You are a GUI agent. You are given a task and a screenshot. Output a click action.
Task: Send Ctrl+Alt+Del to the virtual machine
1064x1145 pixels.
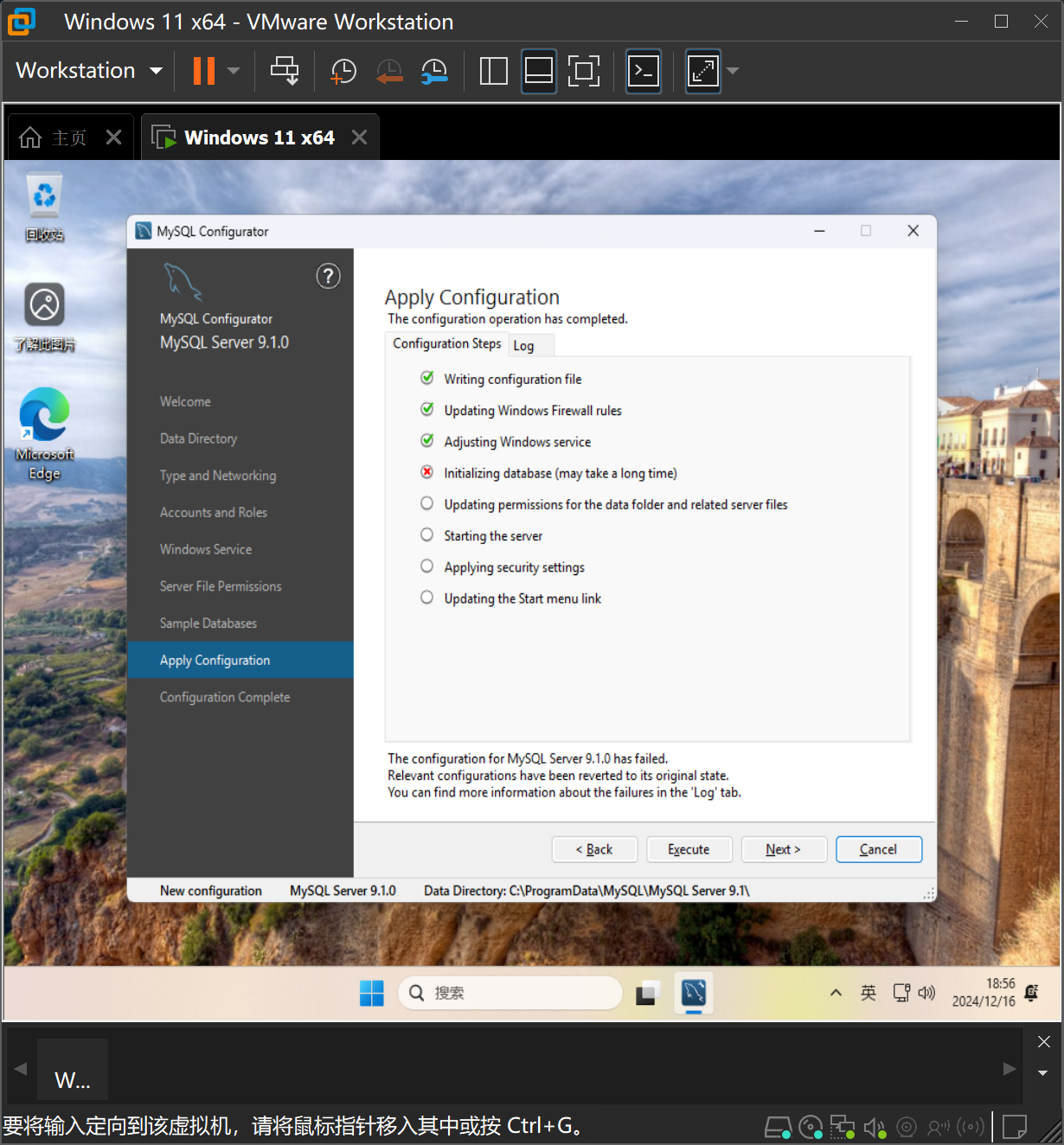285,71
